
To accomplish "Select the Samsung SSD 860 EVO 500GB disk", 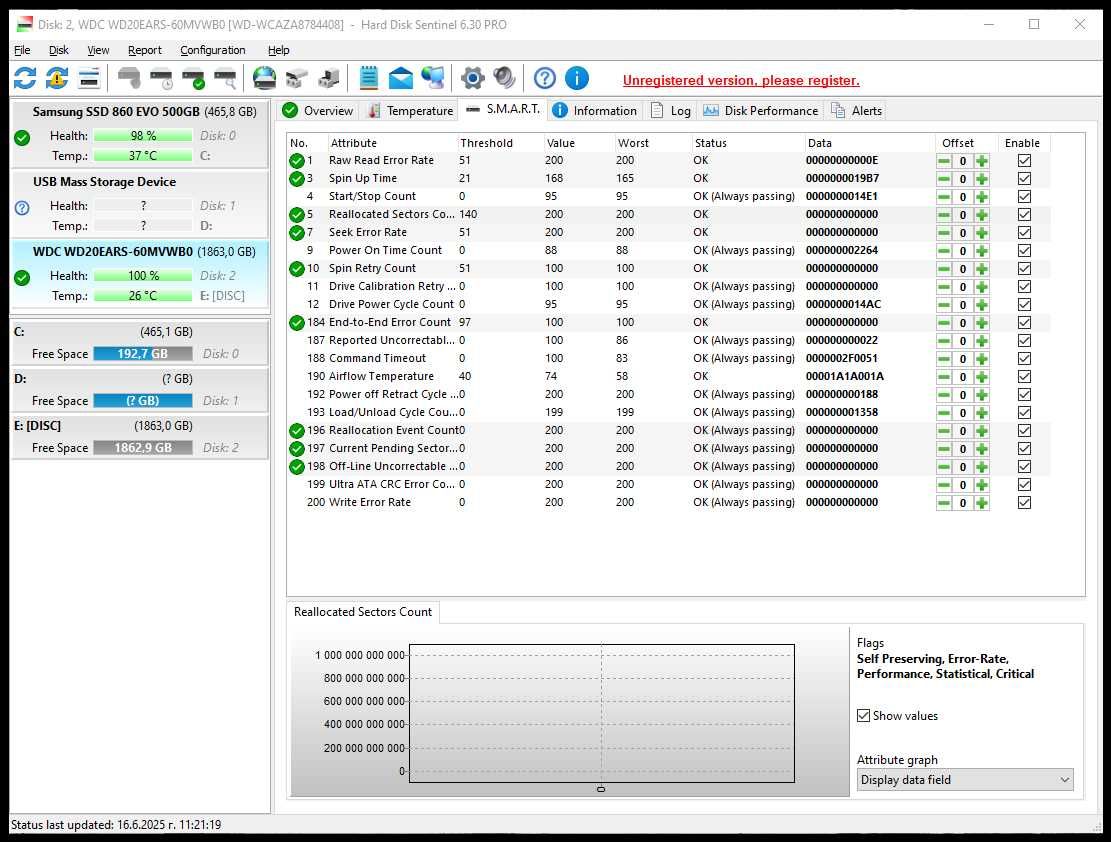I will pos(140,132).
